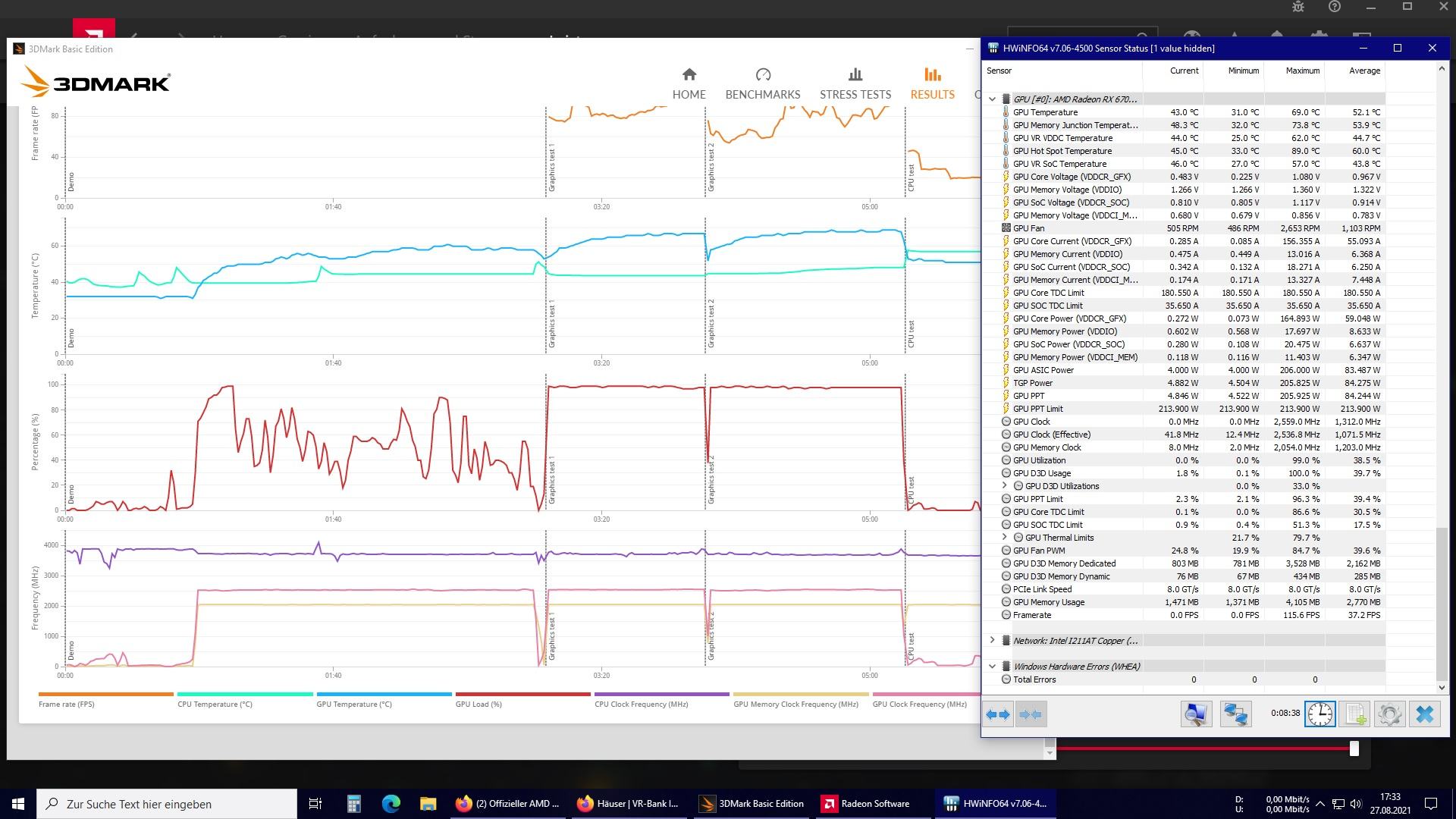Image resolution: width=1456 pixels, height=819 pixels.
Task: Click 3DMark scrollbar down arrow
Action: pos(1050,752)
